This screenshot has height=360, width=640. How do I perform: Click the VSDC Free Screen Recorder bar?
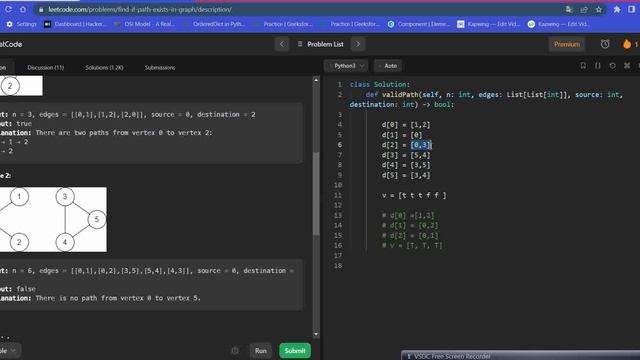tap(520, 356)
